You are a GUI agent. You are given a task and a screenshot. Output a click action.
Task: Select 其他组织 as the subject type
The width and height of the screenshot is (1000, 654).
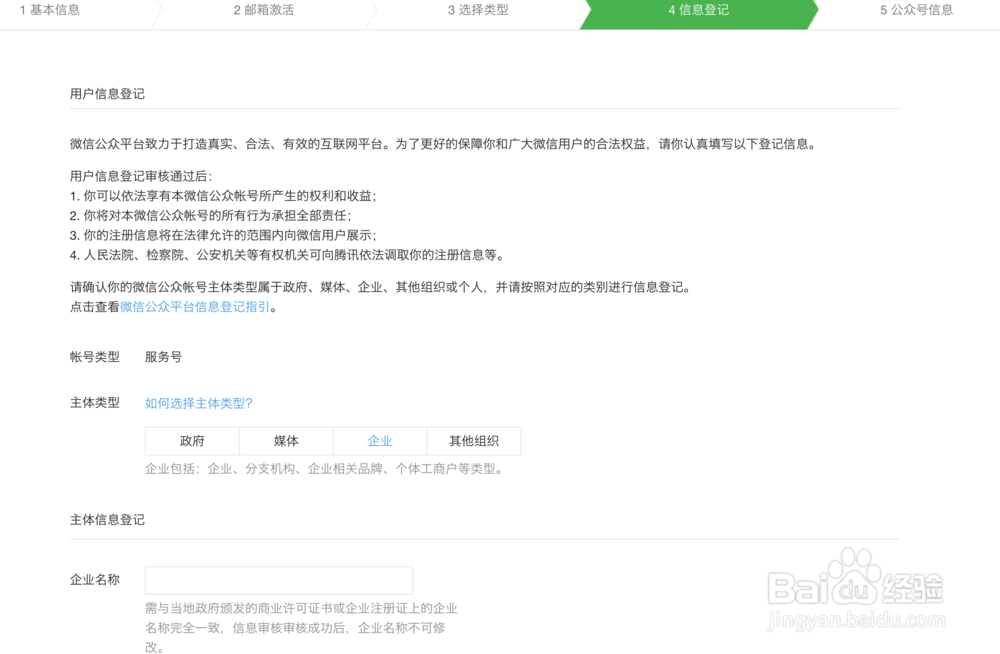(474, 441)
